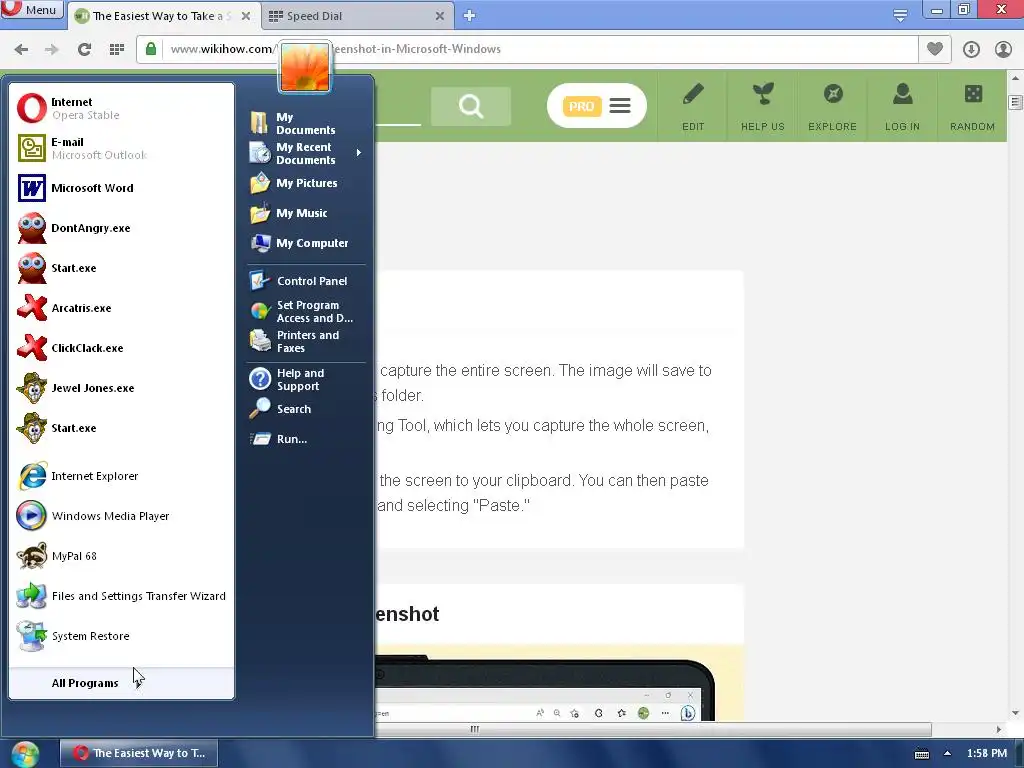Open My Music folder
The height and width of the screenshot is (768, 1024).
(306, 213)
